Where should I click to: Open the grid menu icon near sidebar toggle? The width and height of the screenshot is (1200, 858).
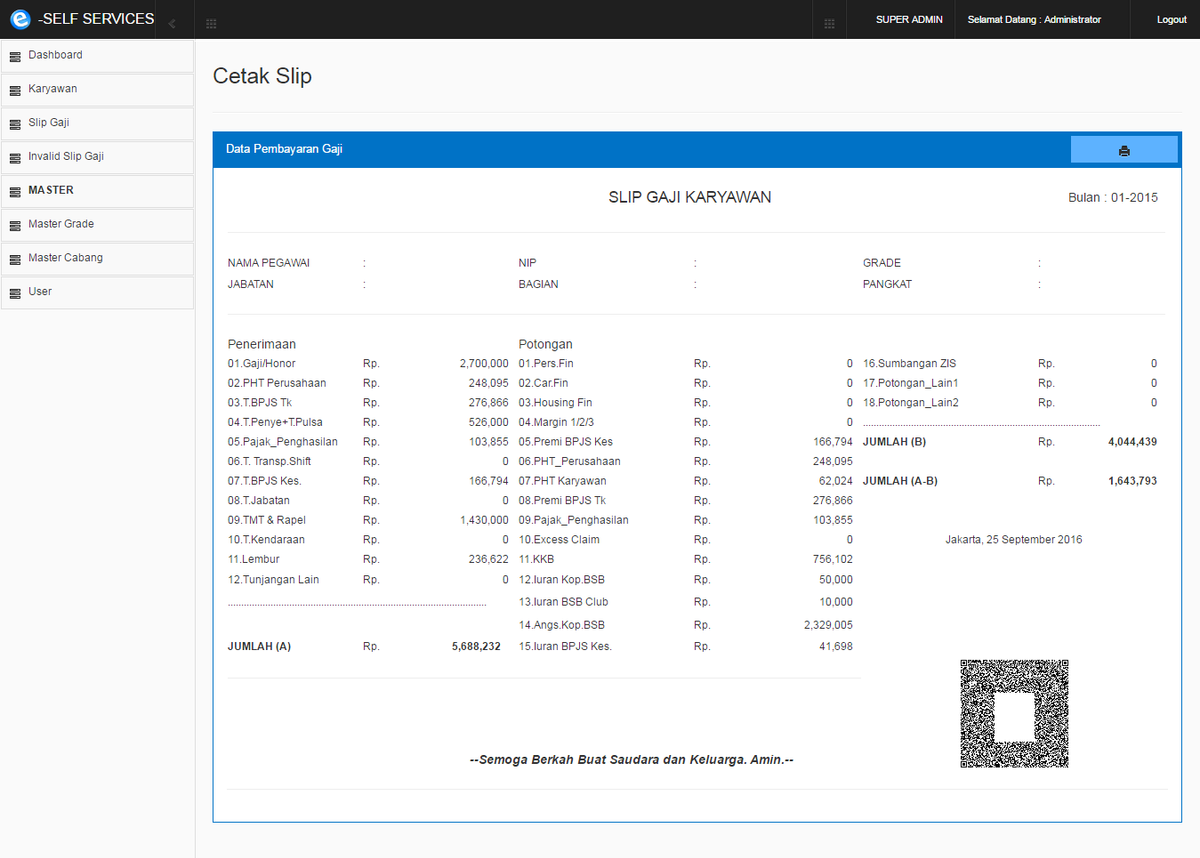pos(211,23)
